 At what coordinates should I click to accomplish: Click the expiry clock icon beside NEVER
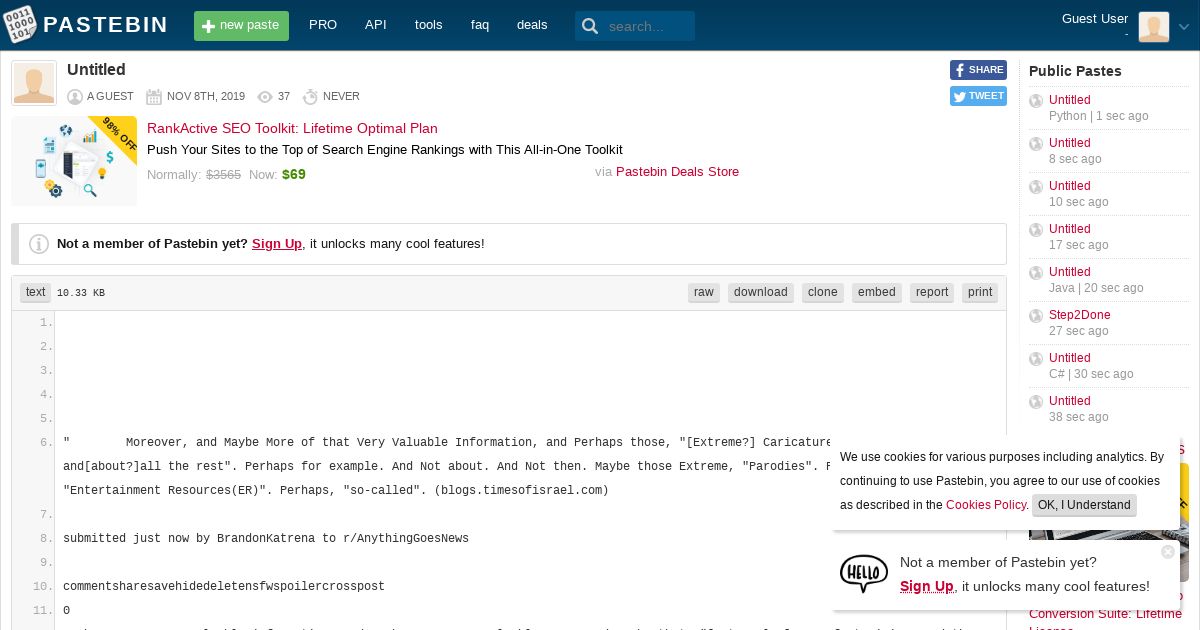310,97
